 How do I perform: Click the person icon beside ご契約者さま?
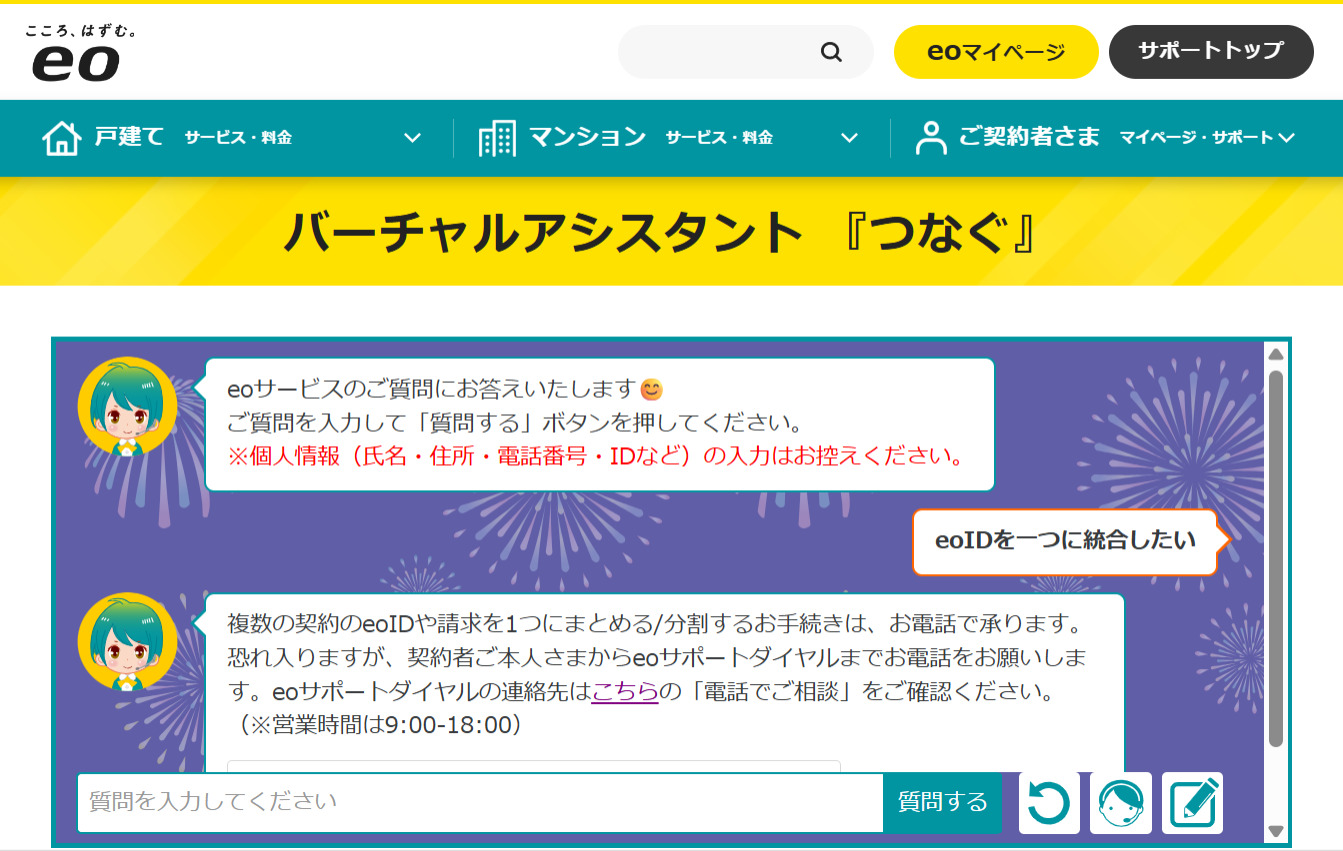931,138
